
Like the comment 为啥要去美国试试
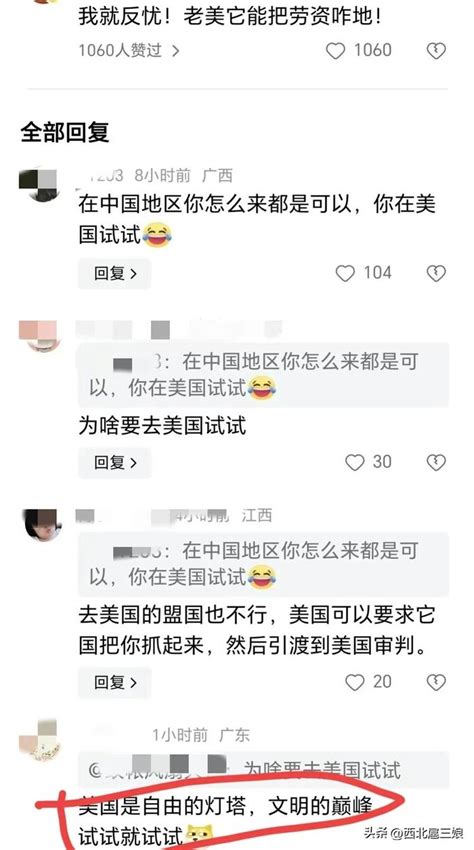point(355,462)
